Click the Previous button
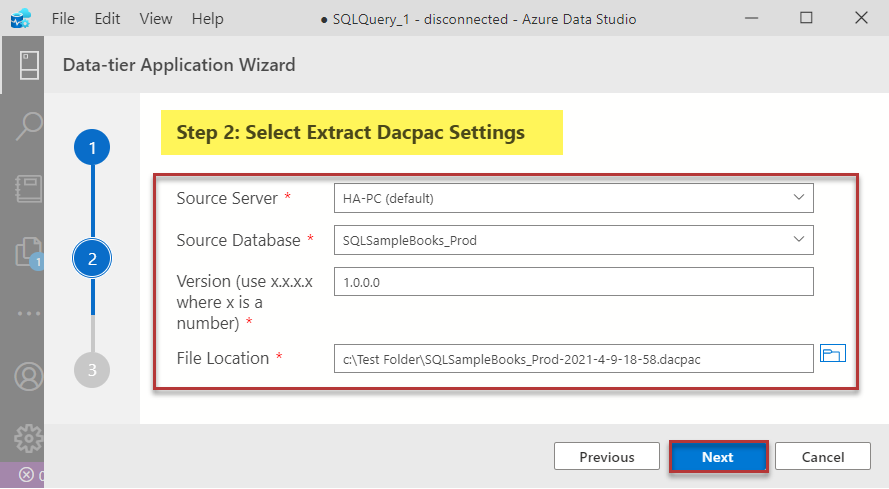 606,457
